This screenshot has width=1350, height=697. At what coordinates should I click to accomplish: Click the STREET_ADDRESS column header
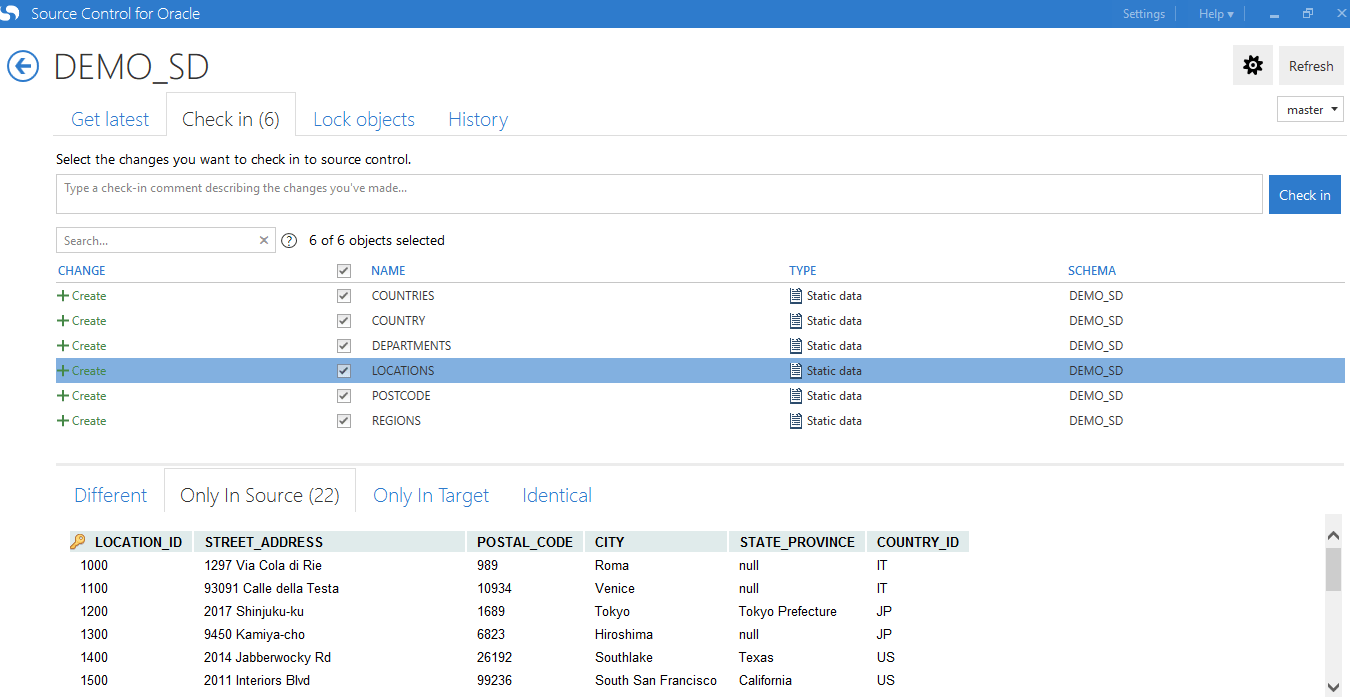click(x=329, y=542)
